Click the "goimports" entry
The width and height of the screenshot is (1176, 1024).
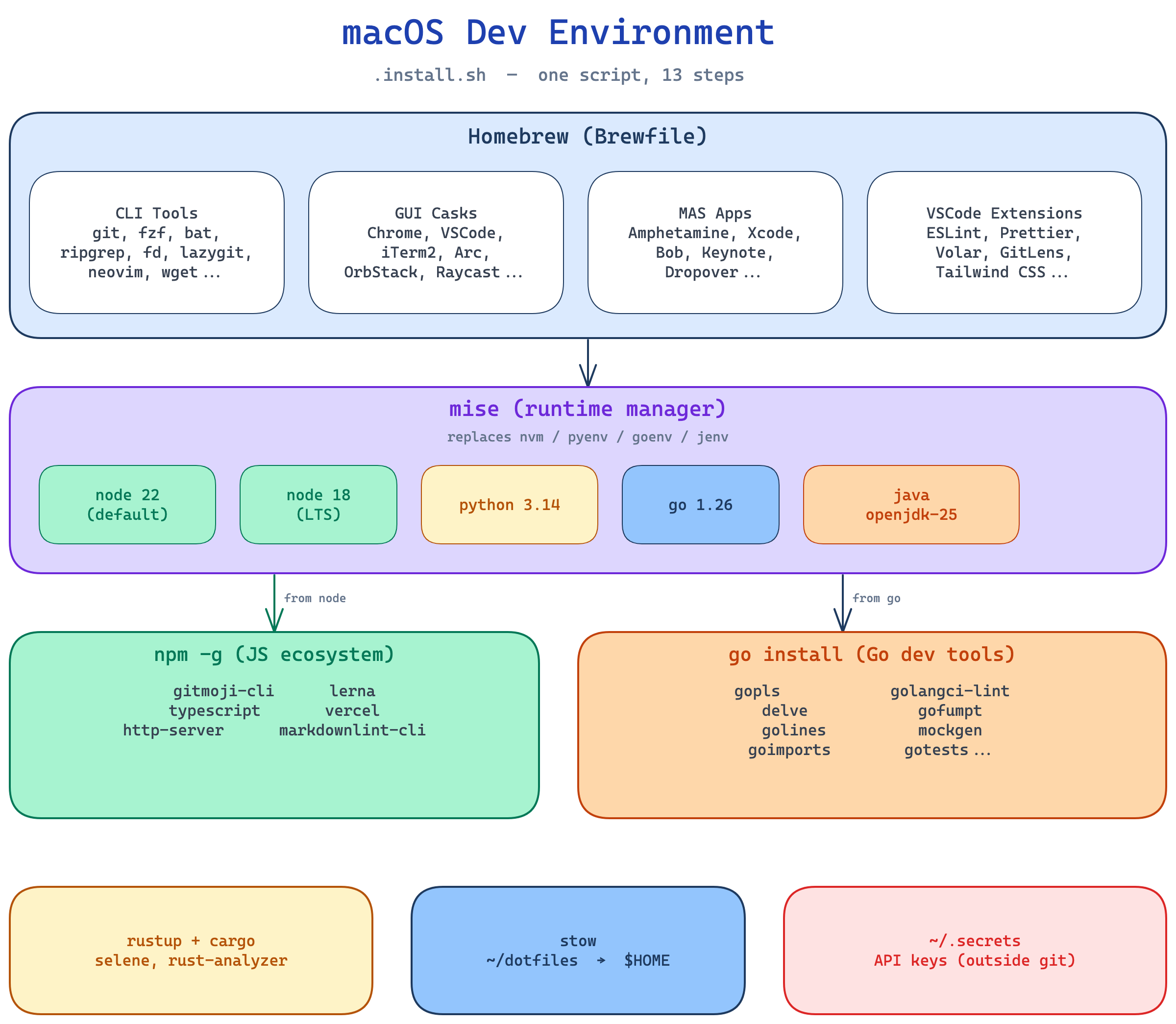pyautogui.click(x=789, y=749)
